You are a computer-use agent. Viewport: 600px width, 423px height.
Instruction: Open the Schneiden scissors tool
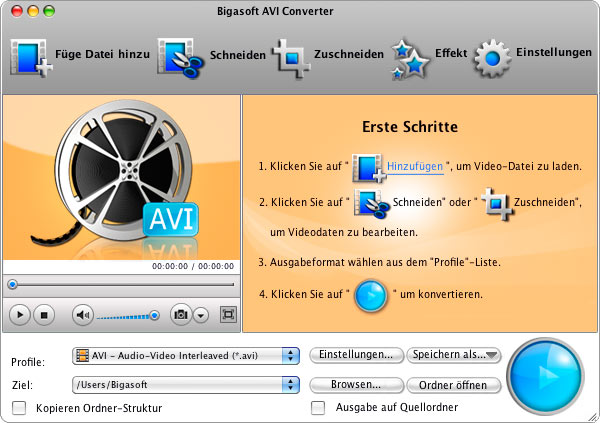[180, 58]
